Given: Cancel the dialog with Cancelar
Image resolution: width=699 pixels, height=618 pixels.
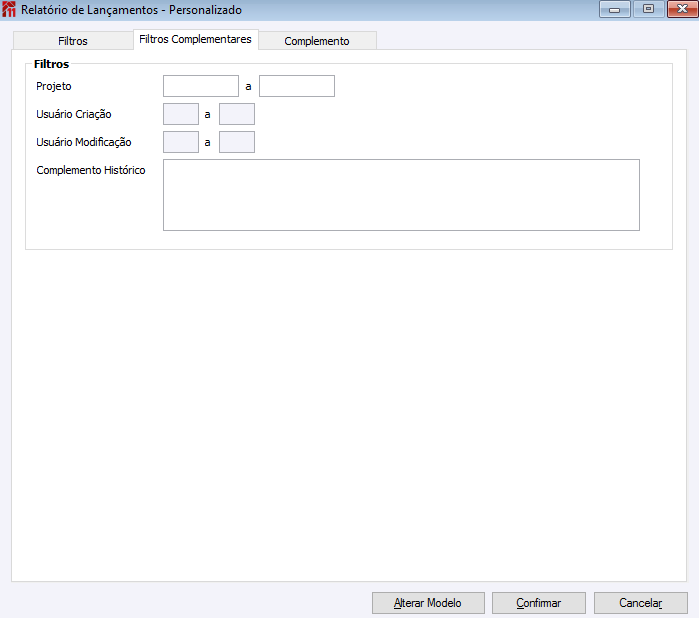Looking at the screenshot, I should click(641, 603).
